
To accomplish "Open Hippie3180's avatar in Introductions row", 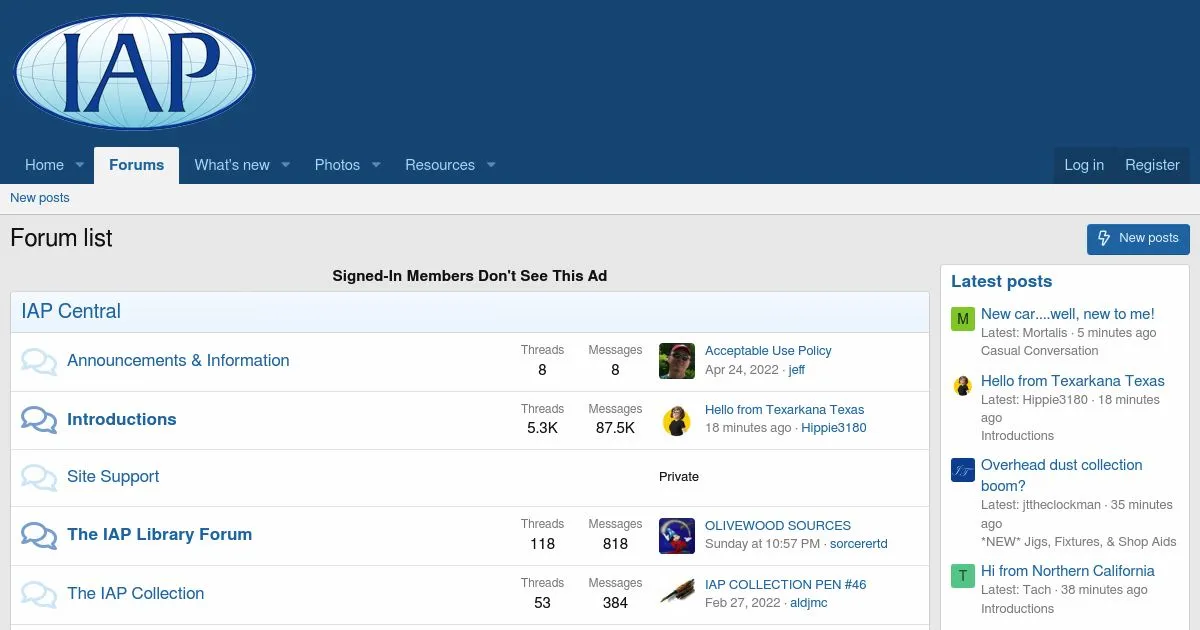I will coord(677,420).
